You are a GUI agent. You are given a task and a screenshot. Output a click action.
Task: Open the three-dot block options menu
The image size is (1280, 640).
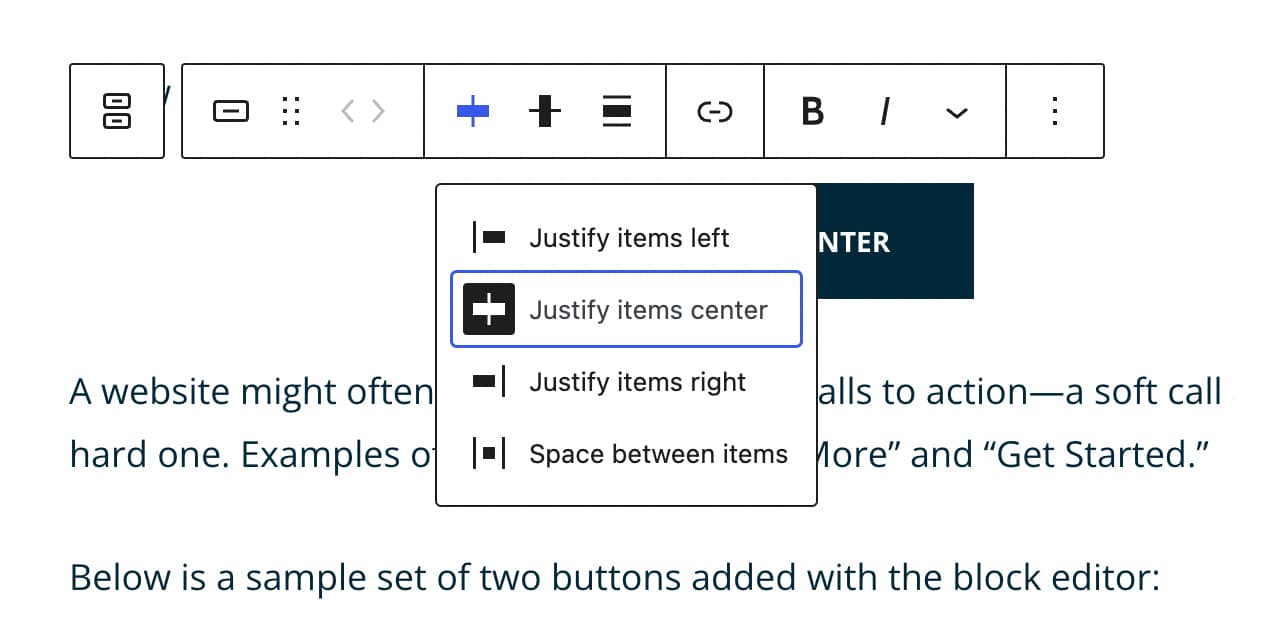click(1055, 111)
